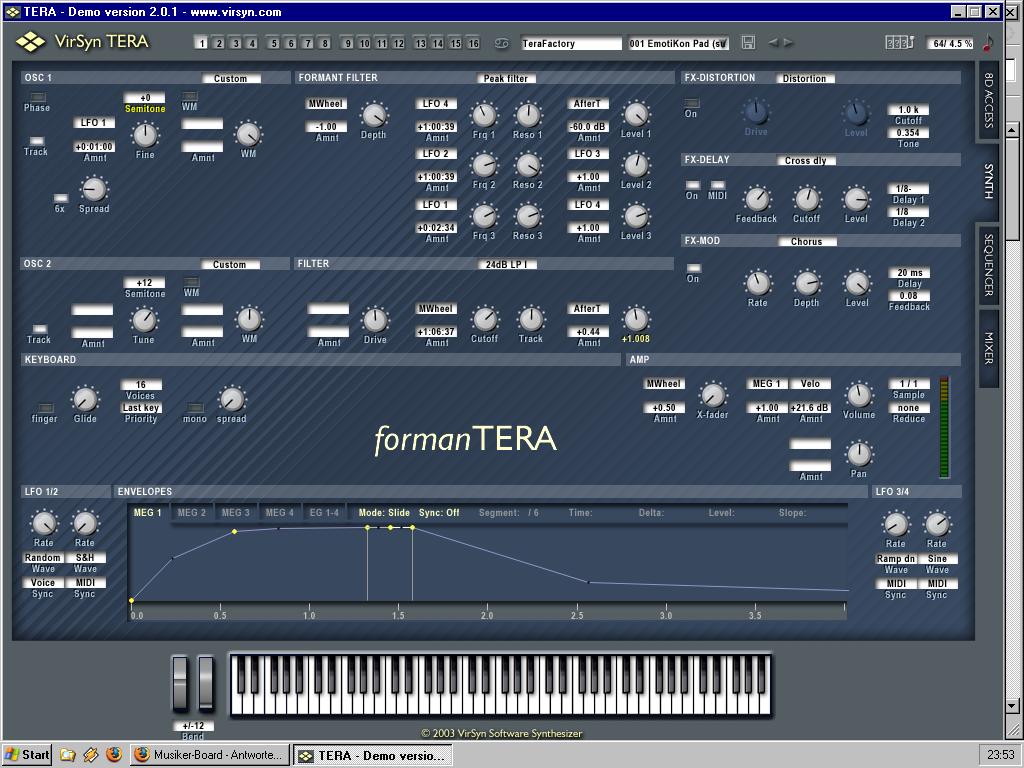Image resolution: width=1024 pixels, height=768 pixels.
Task: Toggle OSC 2 Track switch
Action: 39,328
